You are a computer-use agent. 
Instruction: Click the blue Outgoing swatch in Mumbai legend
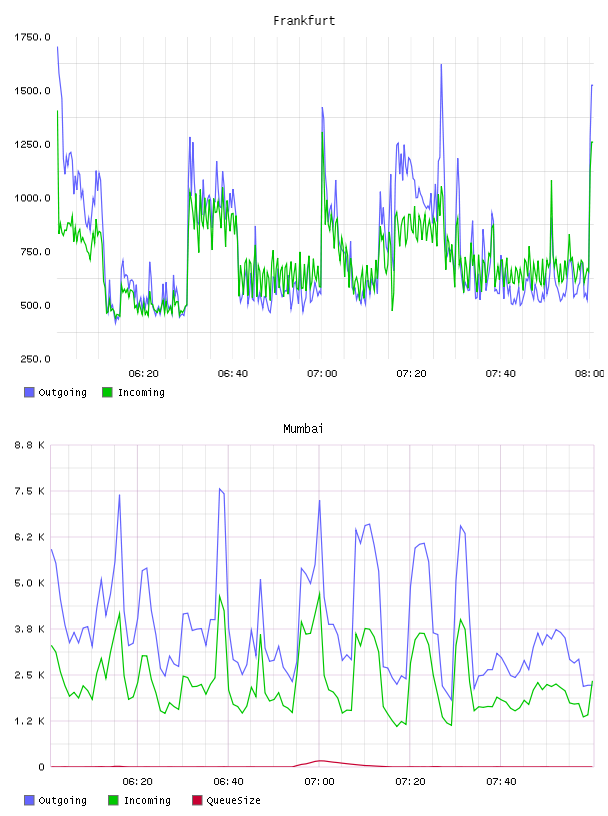[29, 800]
